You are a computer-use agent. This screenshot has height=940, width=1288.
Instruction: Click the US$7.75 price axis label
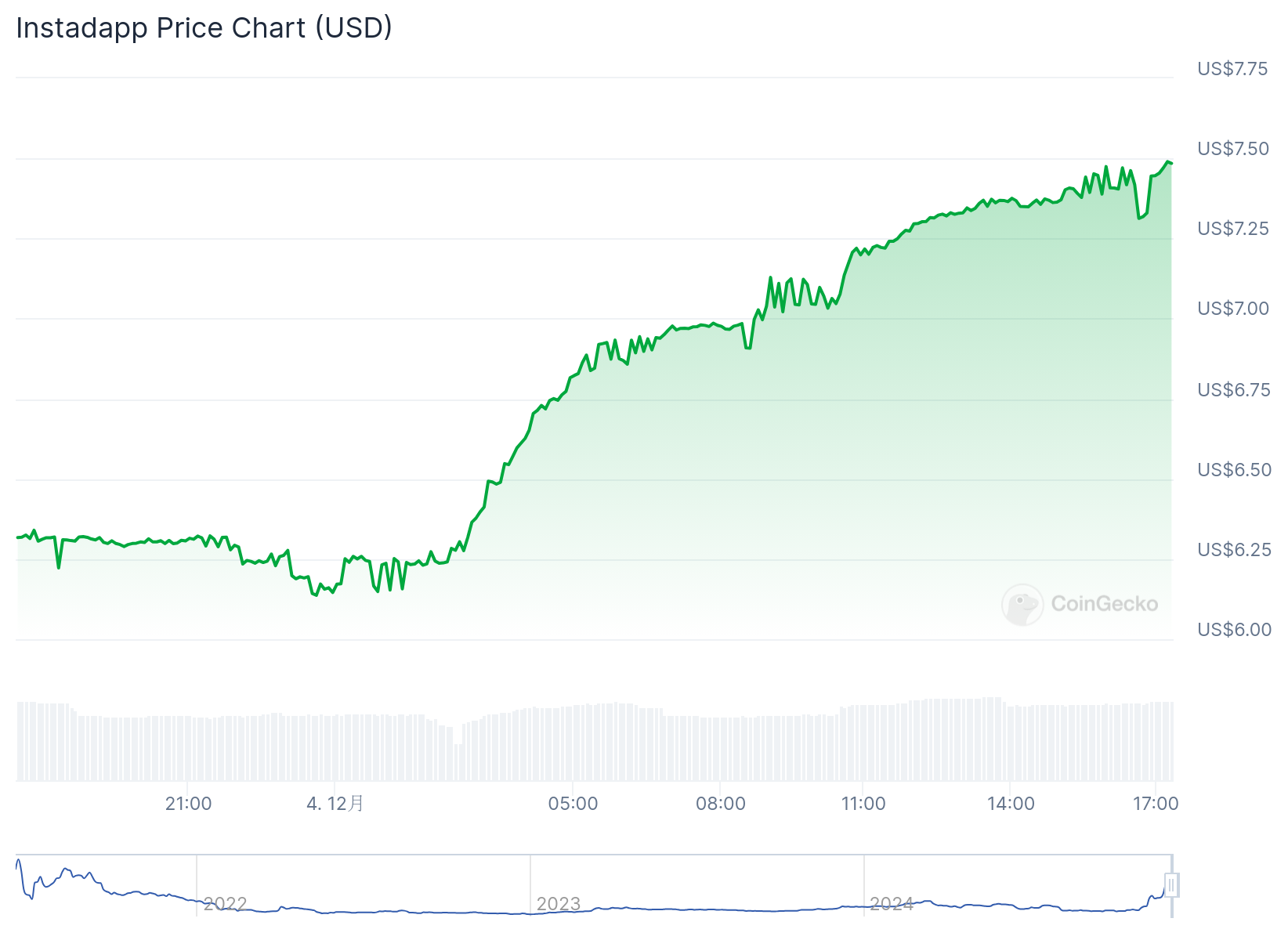(x=1232, y=69)
